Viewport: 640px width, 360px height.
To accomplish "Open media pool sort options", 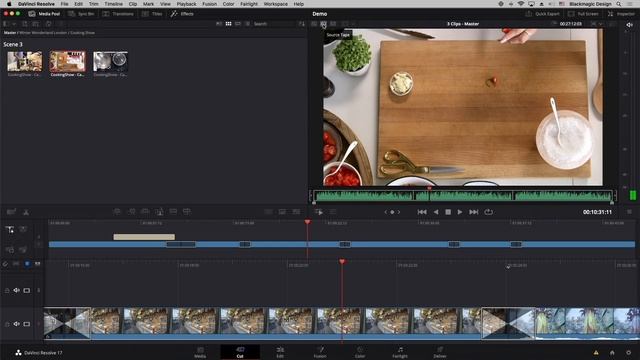I will coord(301,24).
